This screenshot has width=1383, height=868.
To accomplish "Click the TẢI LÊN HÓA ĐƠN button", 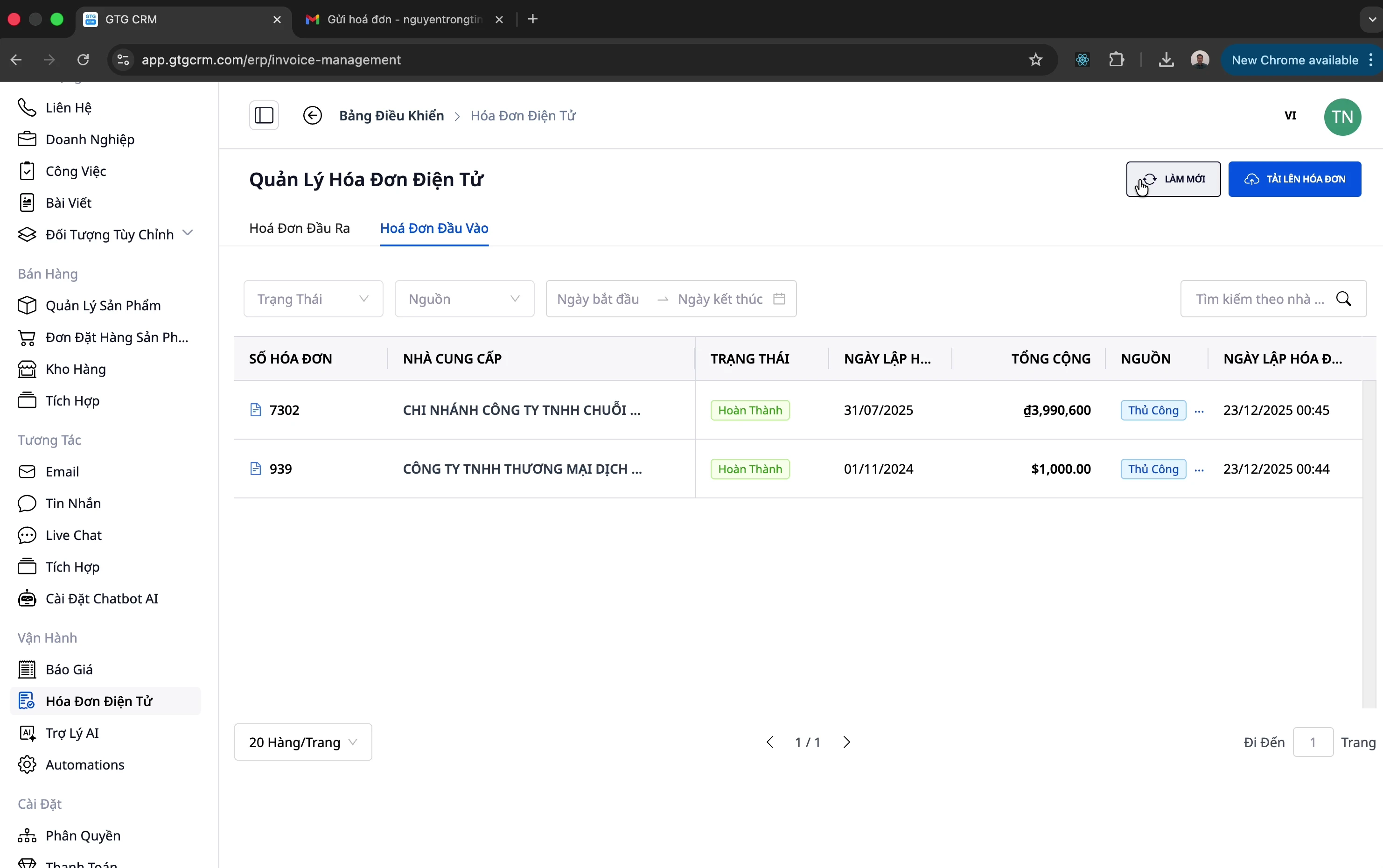I will pos(1294,179).
